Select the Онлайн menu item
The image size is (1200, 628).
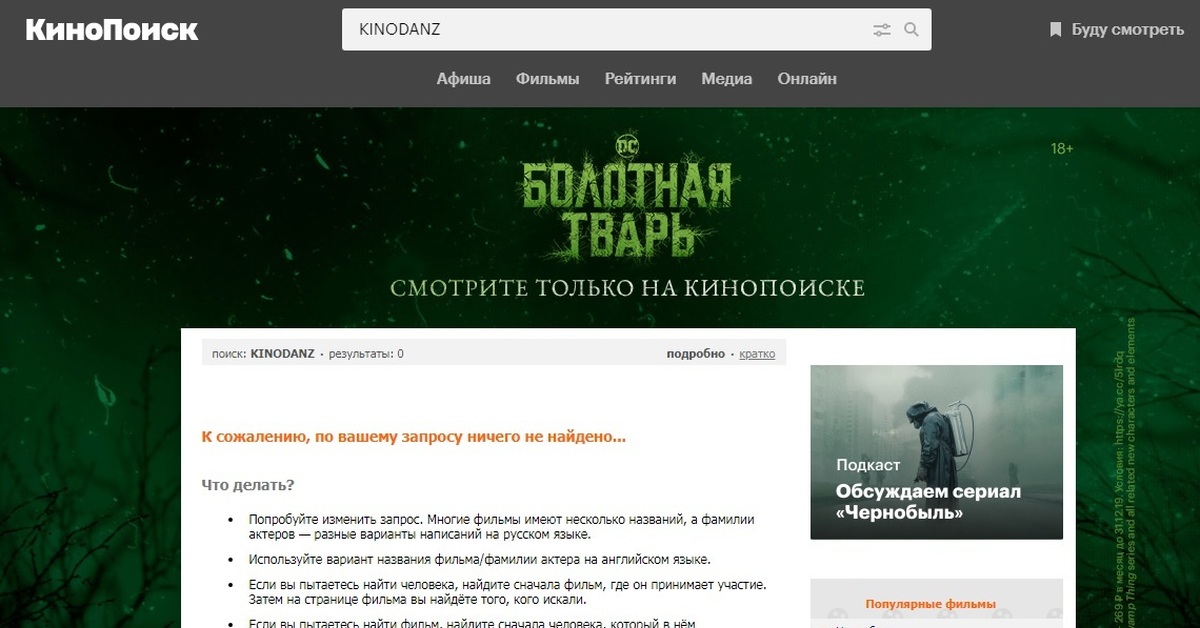tap(807, 79)
